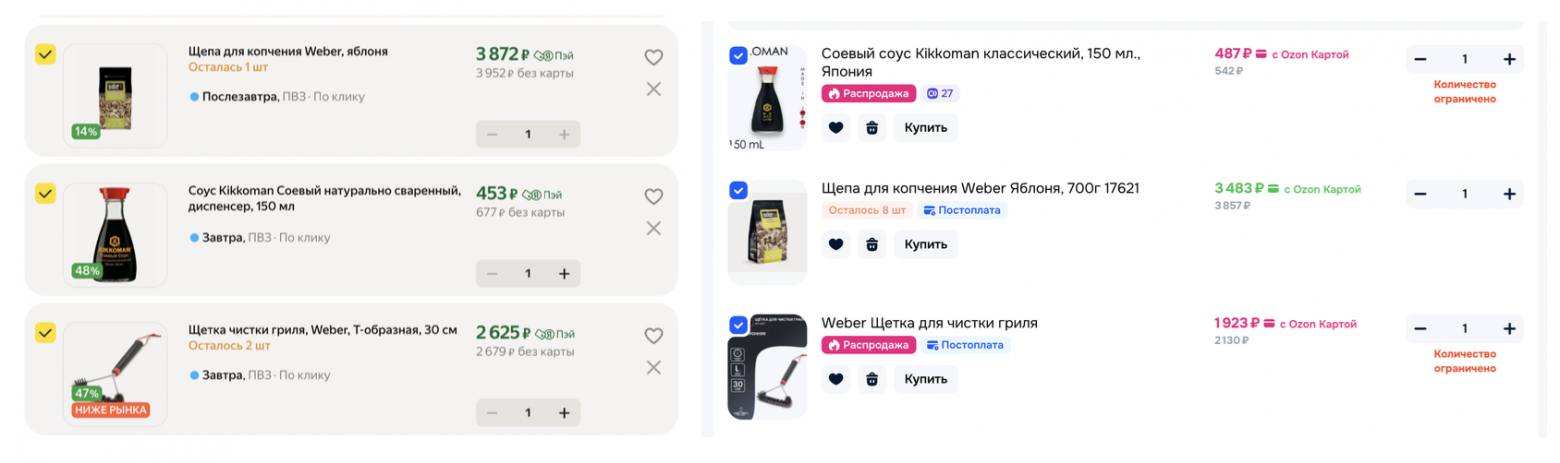Open Kikkoman dispenser bottle product thumbnail
Viewport: 1560px width, 463px height.
(115, 234)
